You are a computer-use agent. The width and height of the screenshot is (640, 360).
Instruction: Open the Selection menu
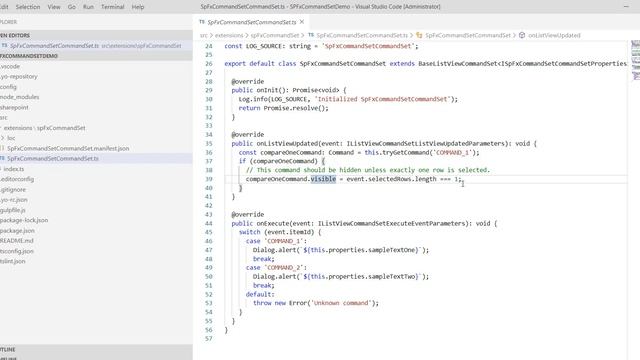tap(28, 7)
